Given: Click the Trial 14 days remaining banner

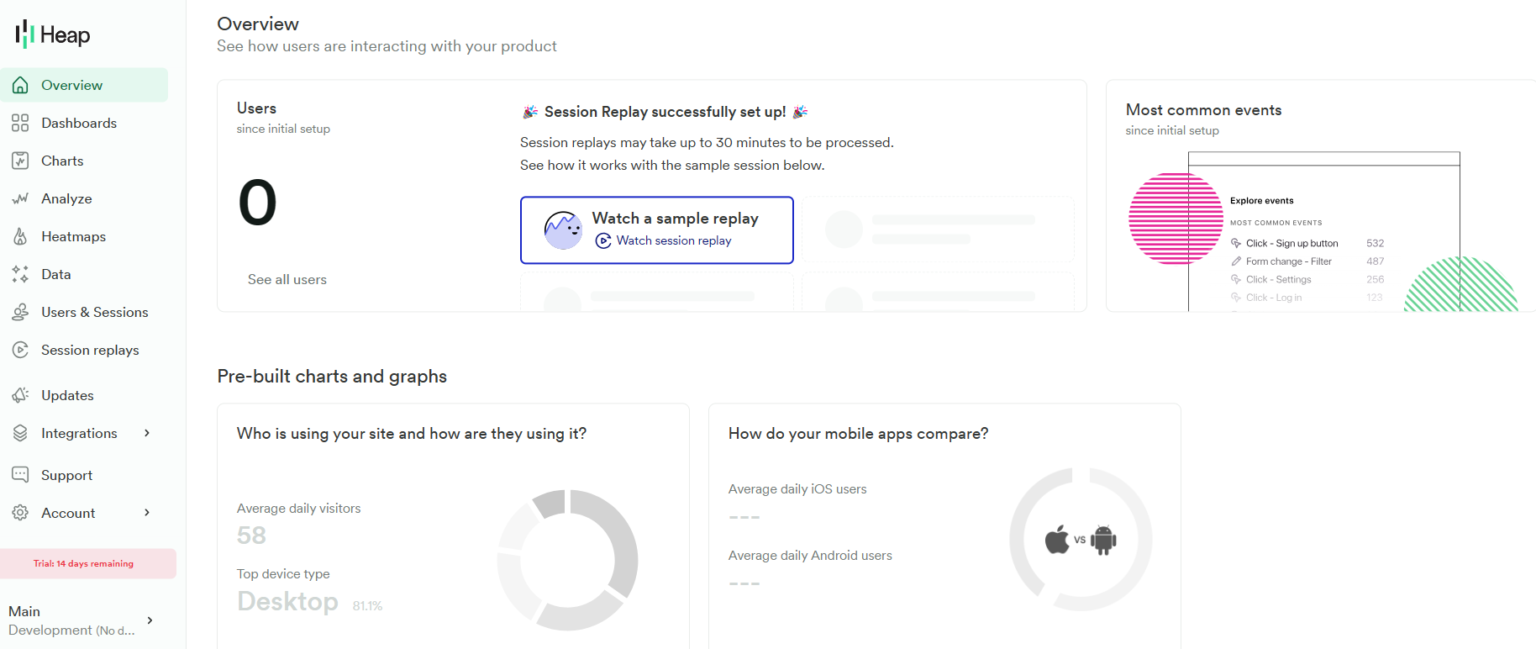Looking at the screenshot, I should pos(88,563).
